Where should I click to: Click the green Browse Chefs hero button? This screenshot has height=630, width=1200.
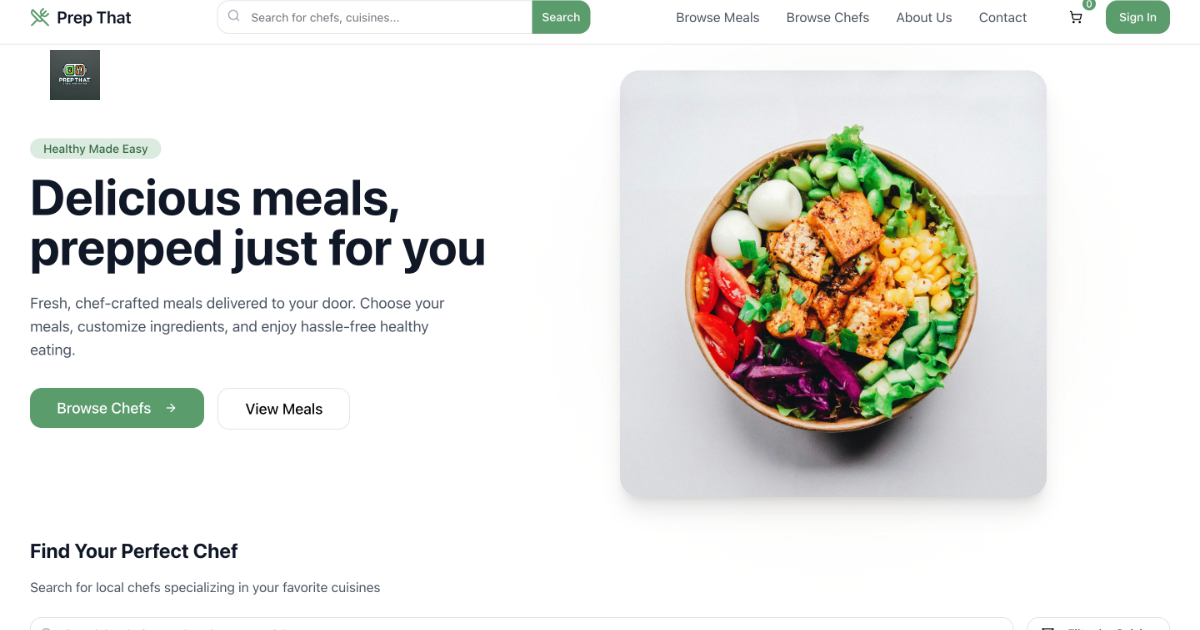coord(117,408)
